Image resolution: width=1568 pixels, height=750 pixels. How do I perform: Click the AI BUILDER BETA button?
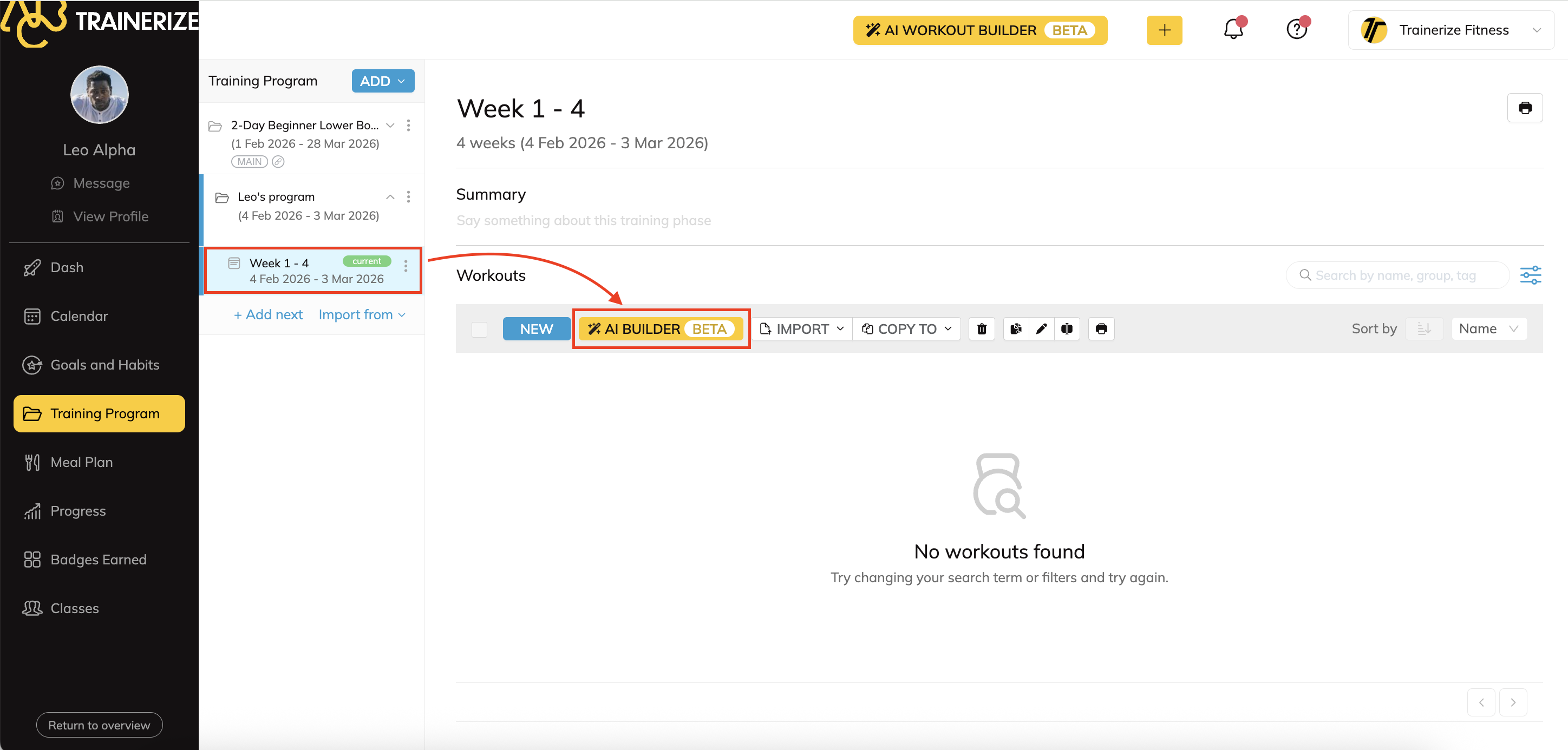661,328
